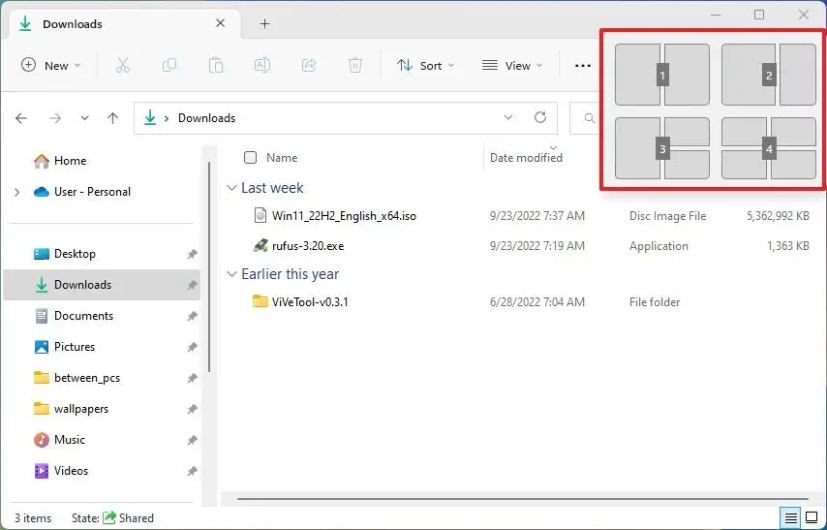The width and height of the screenshot is (827, 530).
Task: Select the 9/23/2022 7:37 AM date cell
Action: point(537,216)
